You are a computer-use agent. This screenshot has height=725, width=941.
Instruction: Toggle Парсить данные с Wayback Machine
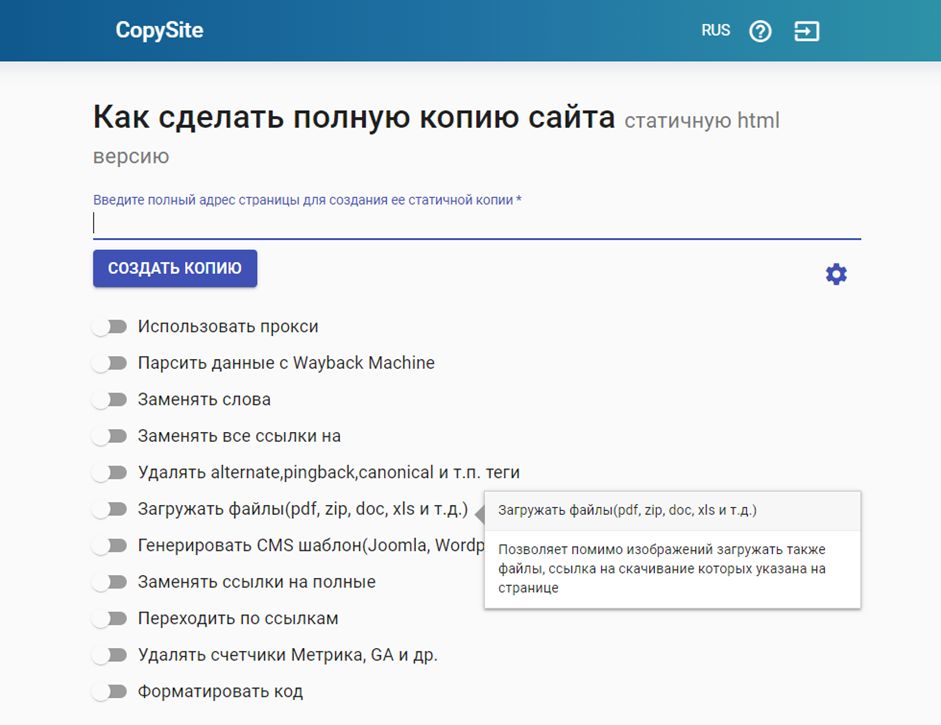(109, 362)
